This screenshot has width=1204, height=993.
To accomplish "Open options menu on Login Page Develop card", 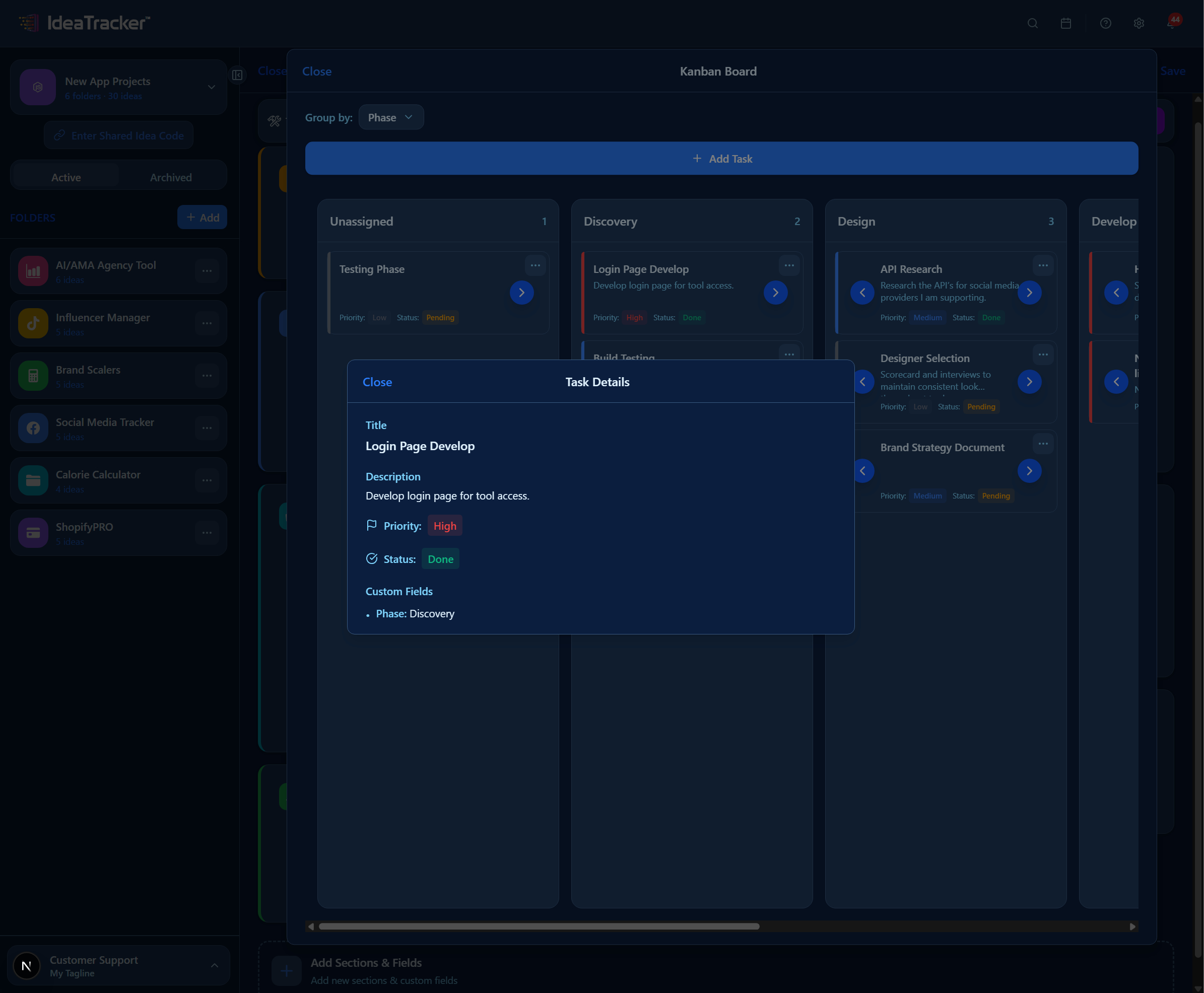I will 789,265.
